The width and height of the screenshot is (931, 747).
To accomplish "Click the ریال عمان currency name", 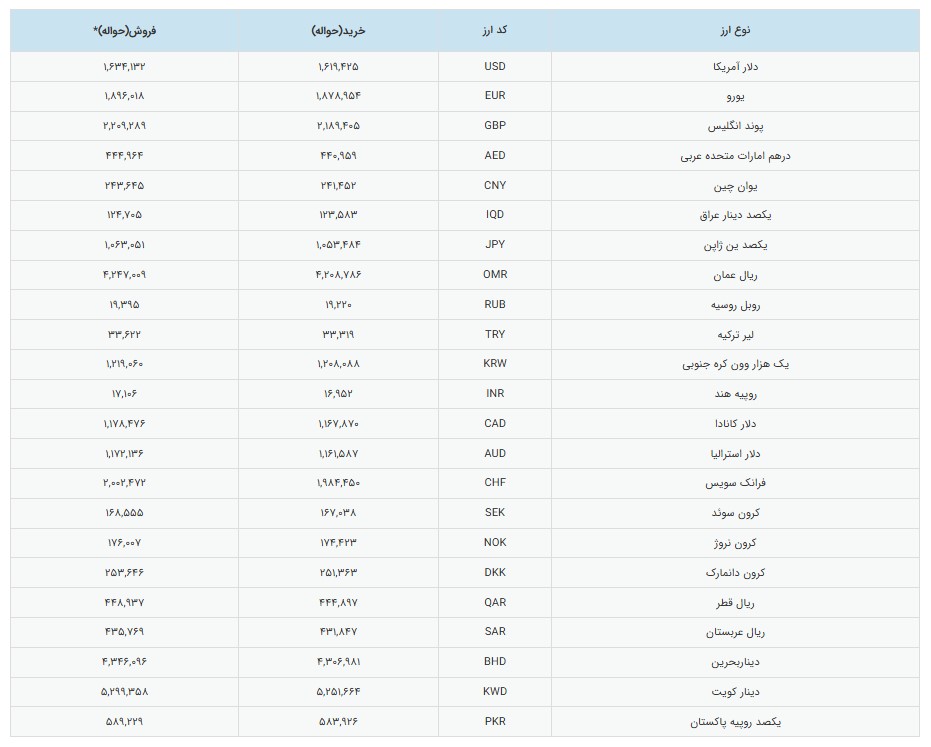I will tap(735, 275).
